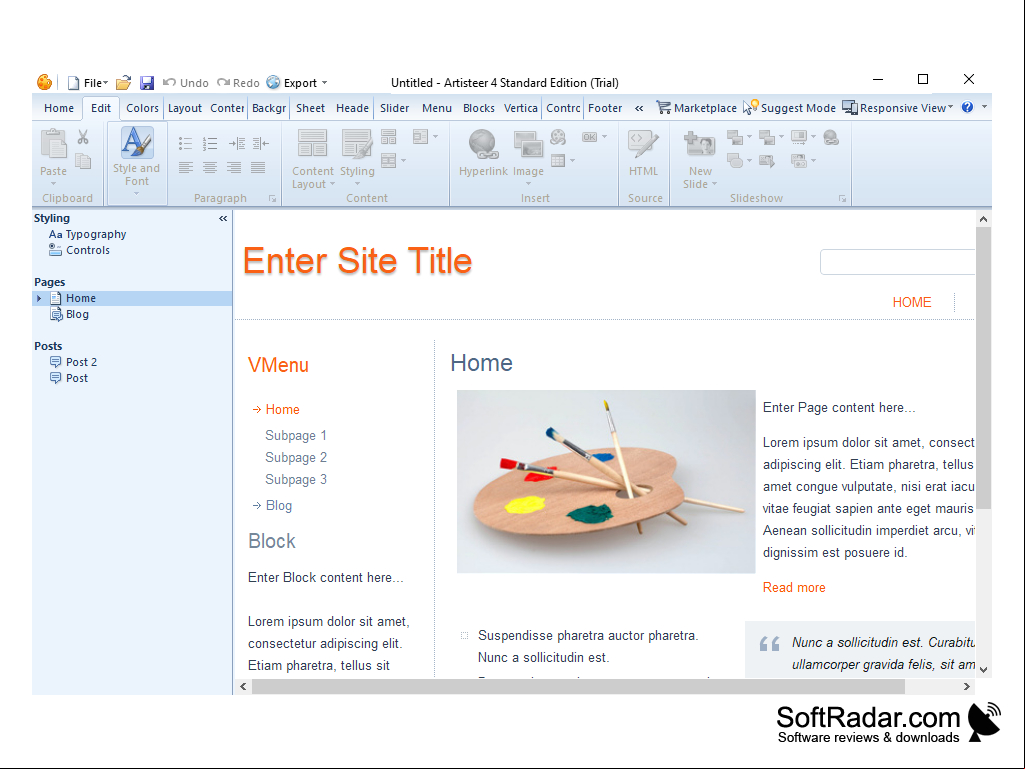This screenshot has height=769, width=1025.
Task: Center the paragraph text
Action: (x=210, y=168)
